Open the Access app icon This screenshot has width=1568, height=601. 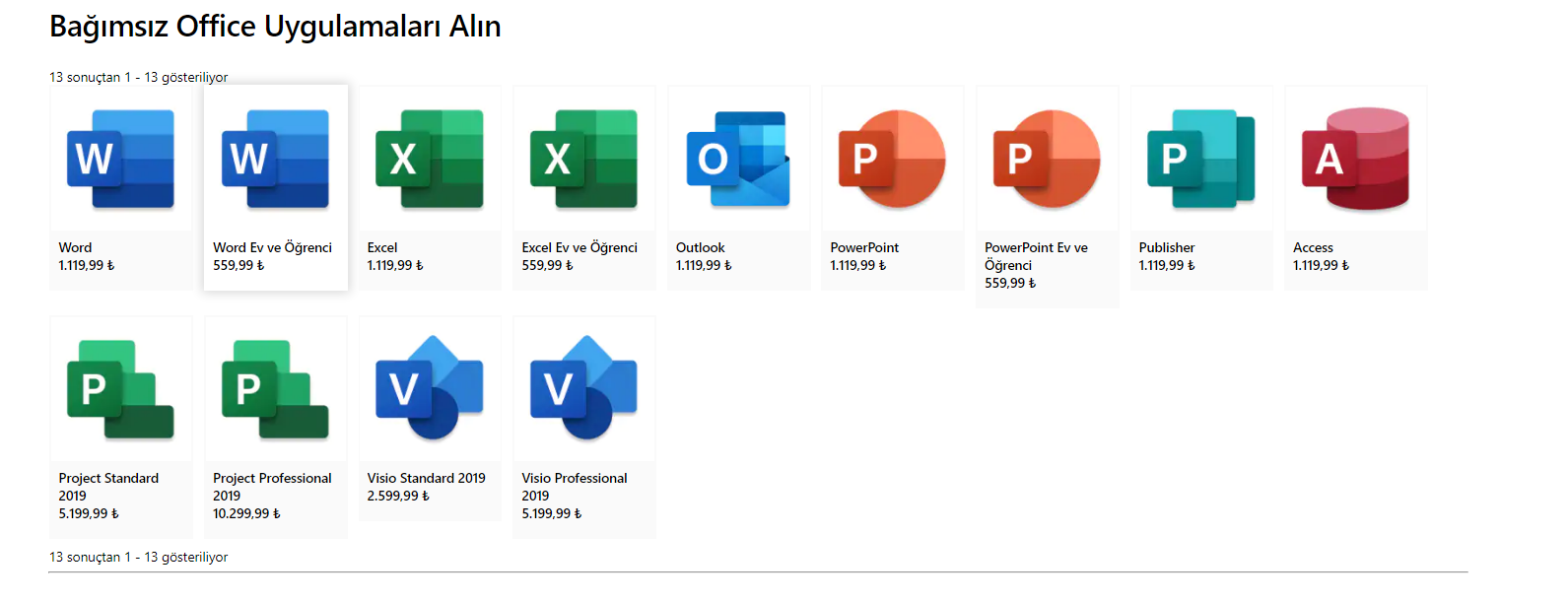[x=1355, y=159]
